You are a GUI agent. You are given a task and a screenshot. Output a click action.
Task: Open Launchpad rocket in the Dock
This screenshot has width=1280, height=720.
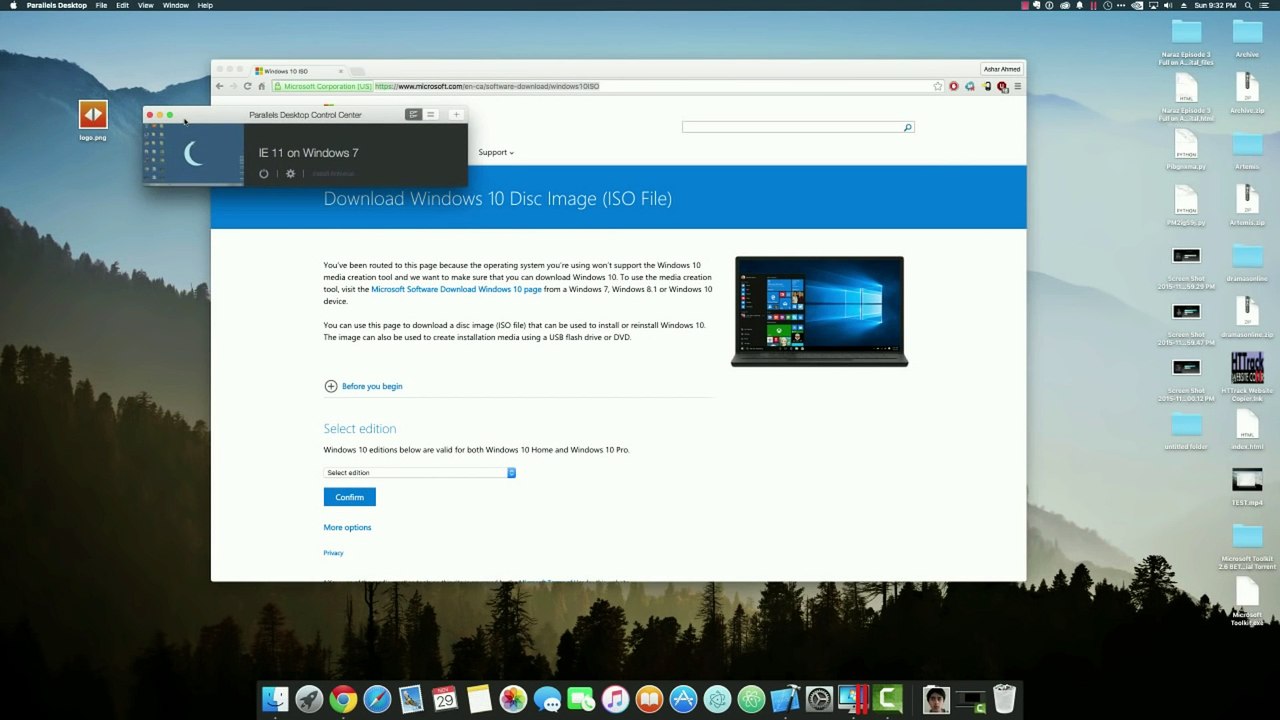click(x=309, y=699)
